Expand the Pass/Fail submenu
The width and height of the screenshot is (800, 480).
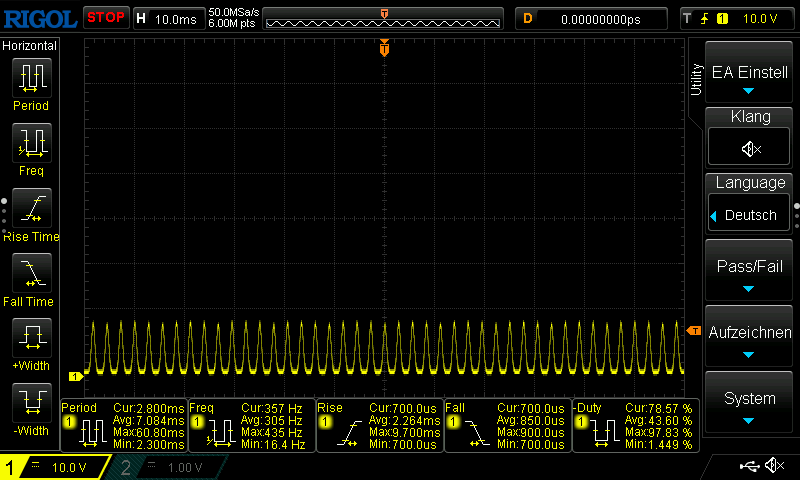[x=750, y=272]
